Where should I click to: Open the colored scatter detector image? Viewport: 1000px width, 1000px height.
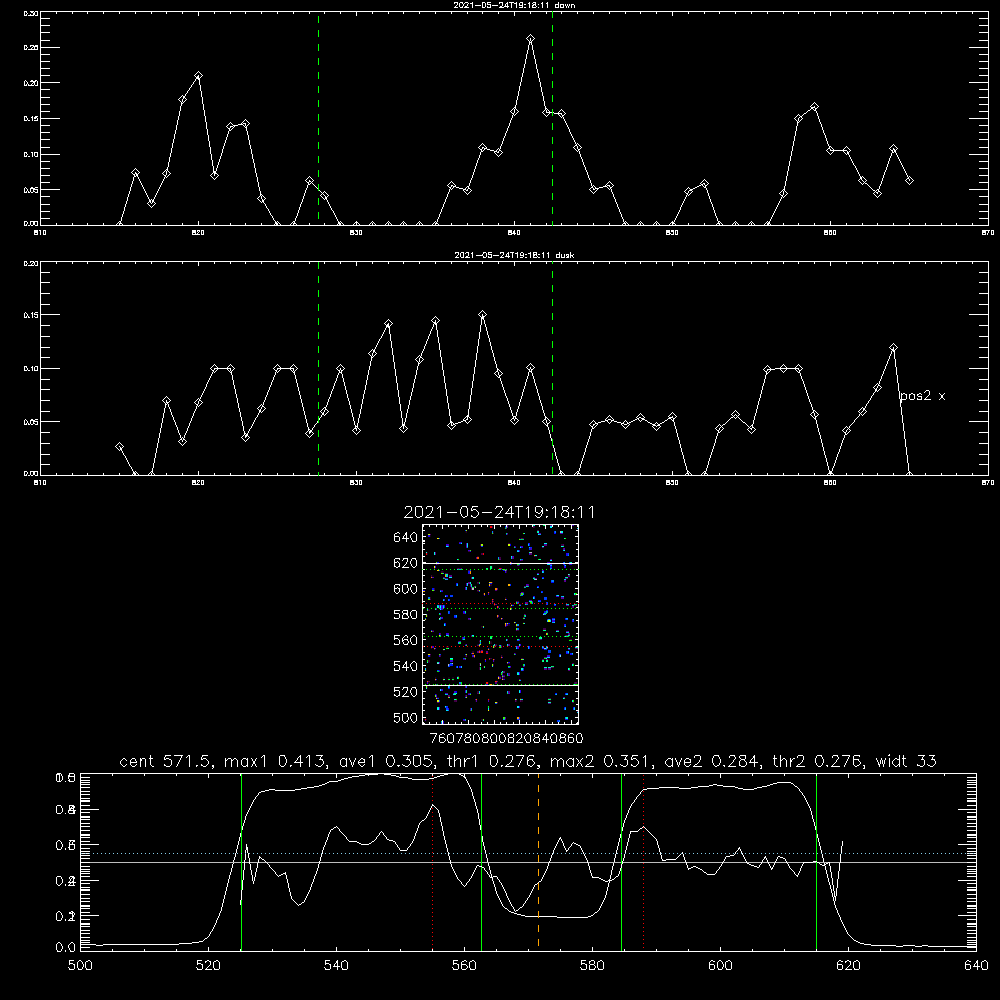(501, 624)
